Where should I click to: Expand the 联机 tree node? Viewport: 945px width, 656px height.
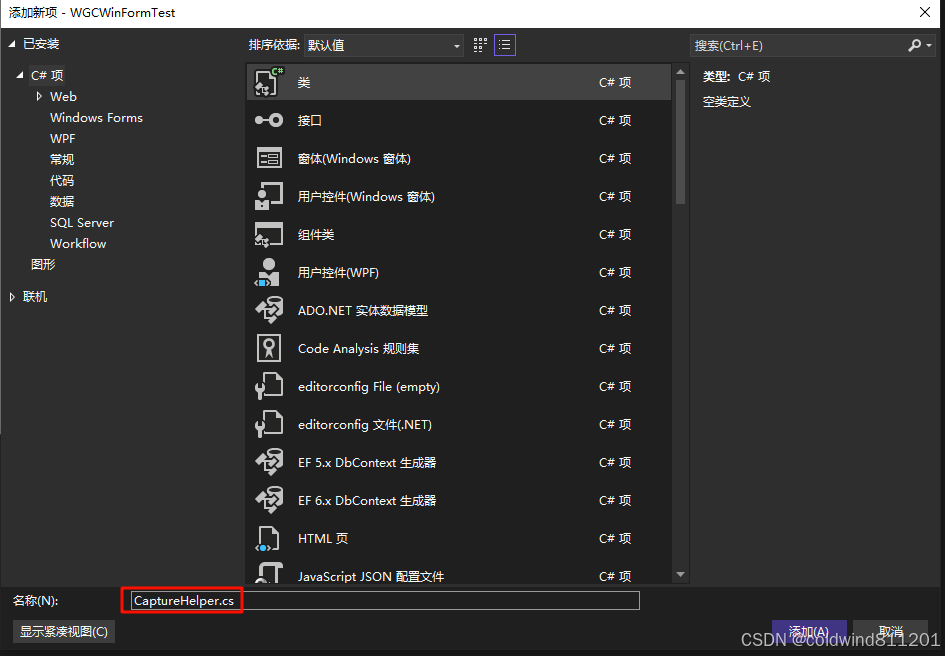click(x=12, y=297)
